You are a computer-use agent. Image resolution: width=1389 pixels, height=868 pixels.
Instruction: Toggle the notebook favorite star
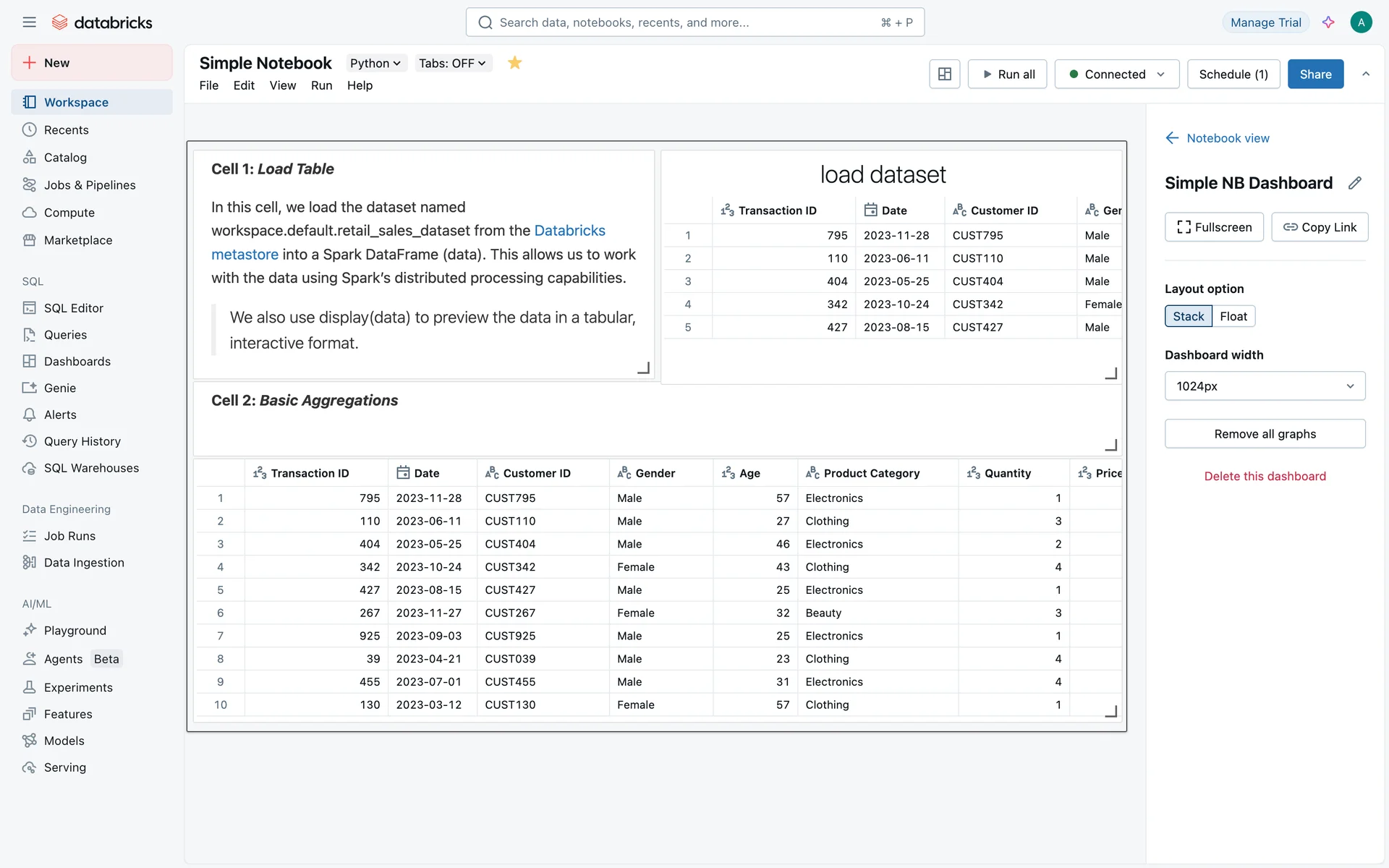514,63
